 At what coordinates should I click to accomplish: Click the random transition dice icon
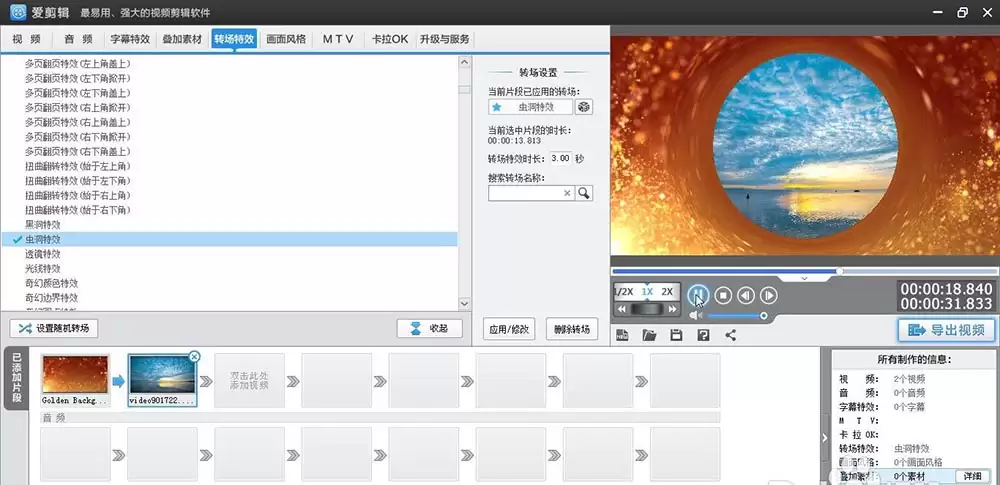coord(584,107)
